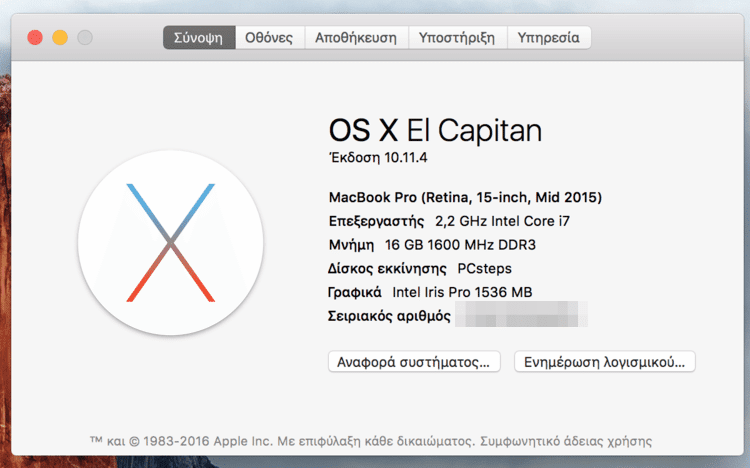Screen dimensions: 750x468
Task: Click the MacBook Pro (Retina, 15-inch, Mid 2015) text
Action: click(x=465, y=197)
